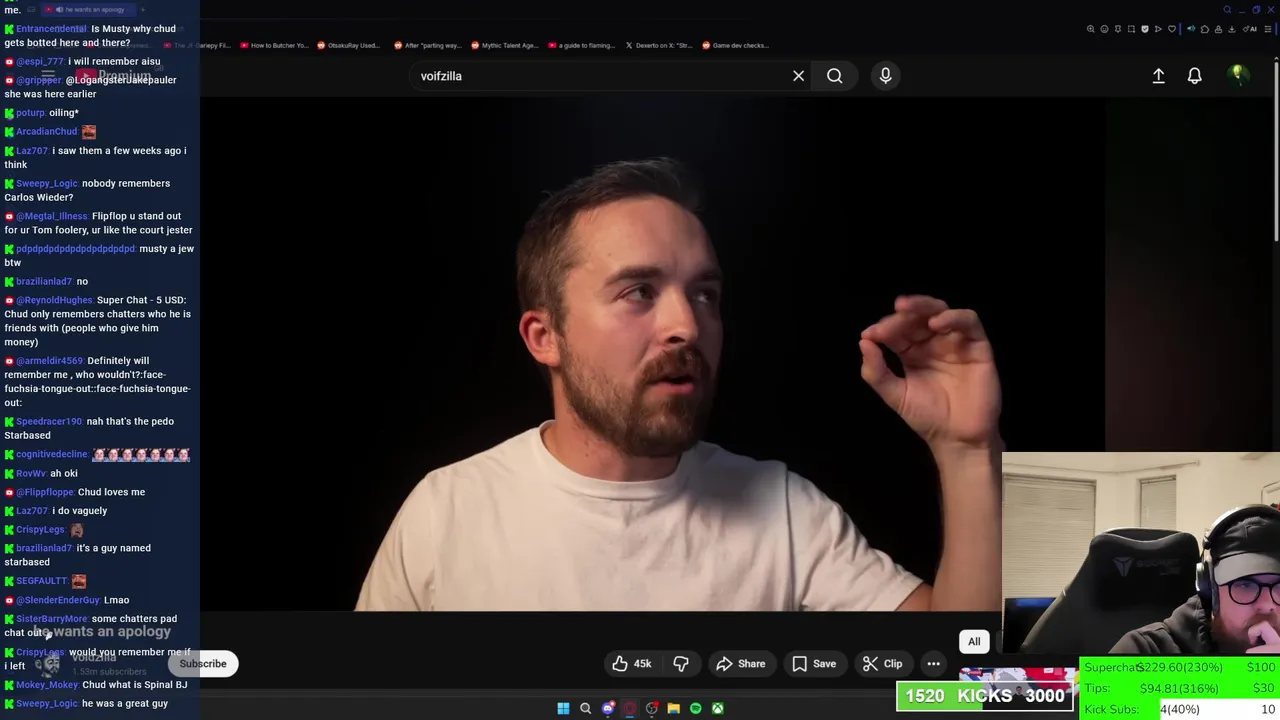The image size is (1280, 720).
Task: Open the 'Mythic Talent Age...' bookmark
Action: (x=504, y=45)
